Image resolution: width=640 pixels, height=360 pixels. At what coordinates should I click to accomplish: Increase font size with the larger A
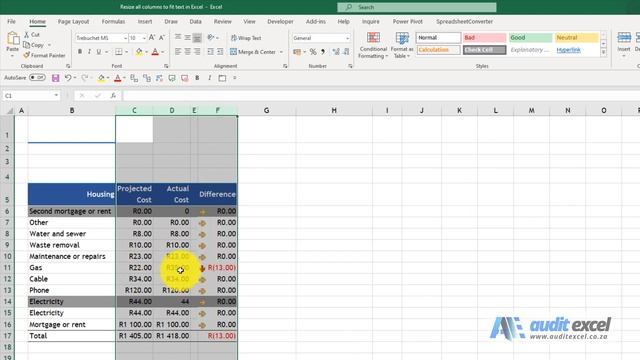click(152, 38)
